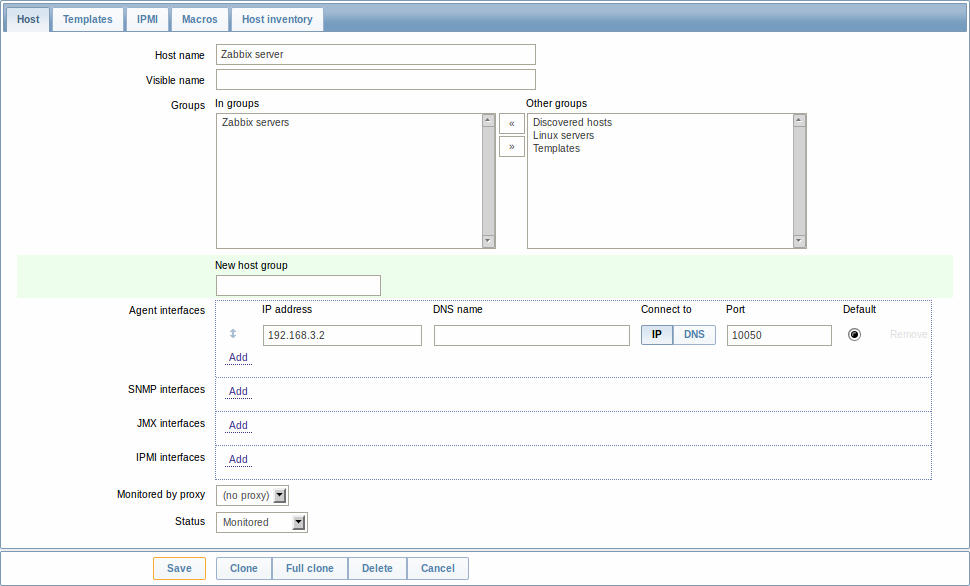Click scroll-up arrow of In groups list

tap(488, 120)
